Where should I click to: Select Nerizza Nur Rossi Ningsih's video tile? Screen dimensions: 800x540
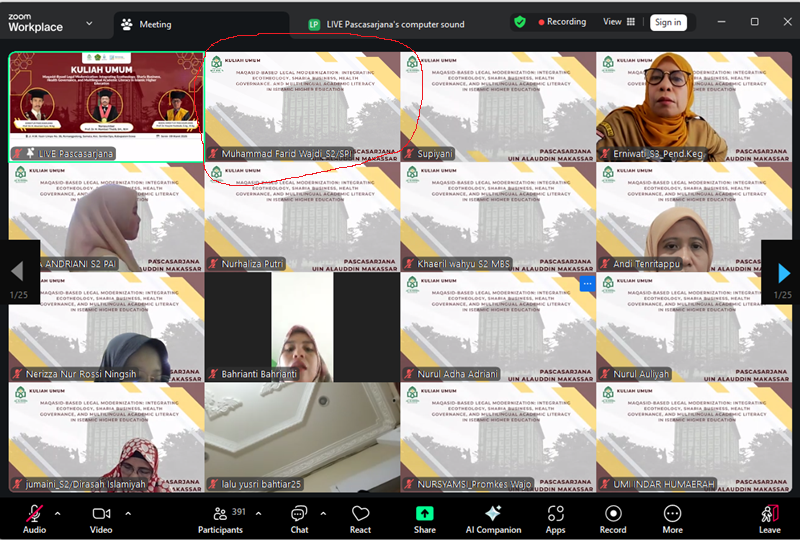[106, 327]
